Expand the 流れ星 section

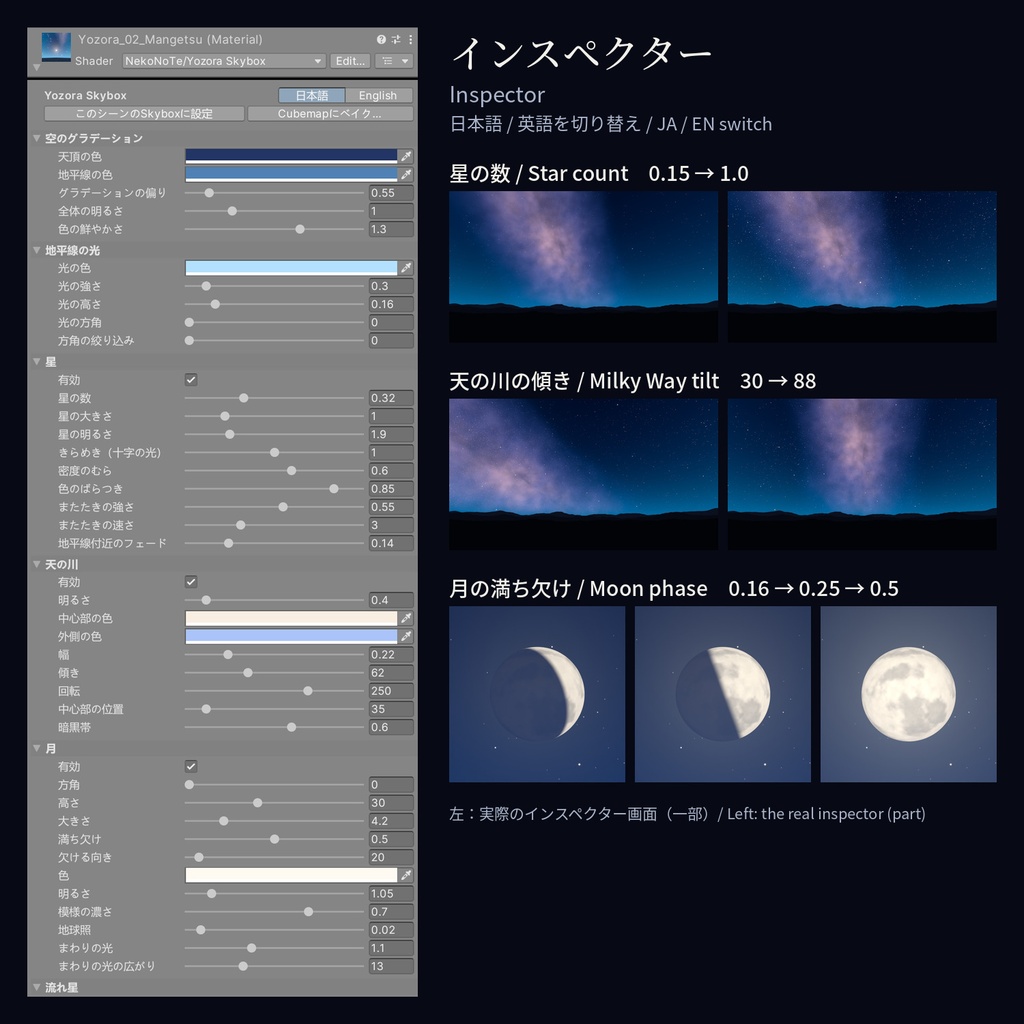tap(37, 987)
